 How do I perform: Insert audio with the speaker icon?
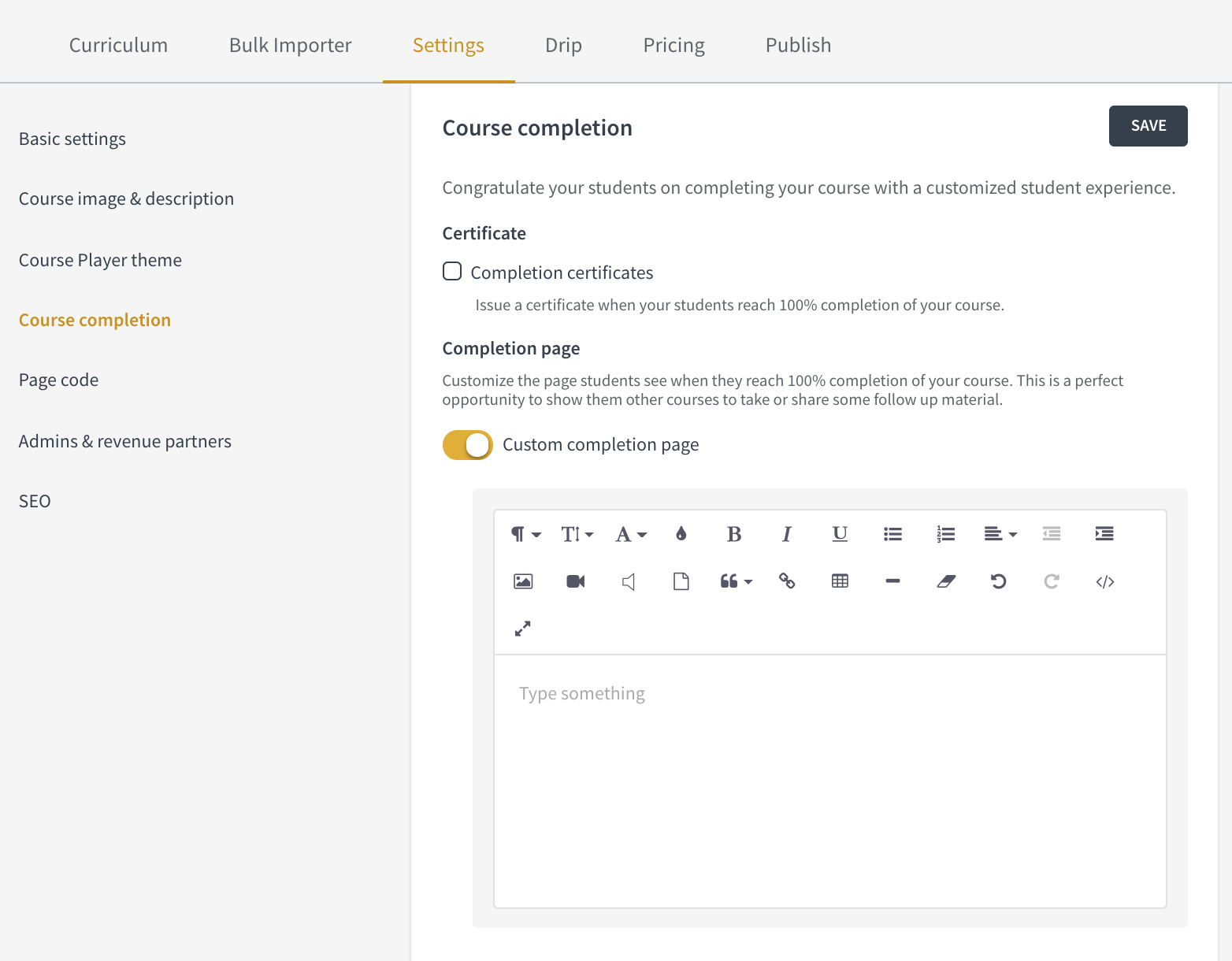(629, 581)
